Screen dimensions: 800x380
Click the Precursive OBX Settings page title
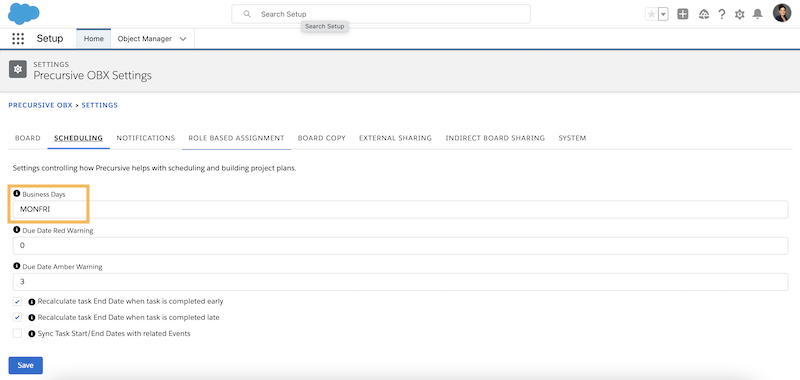coord(92,75)
